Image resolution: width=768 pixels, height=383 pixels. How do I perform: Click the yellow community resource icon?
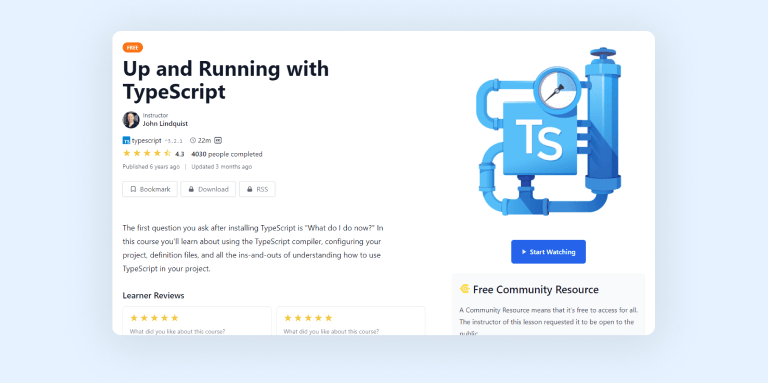point(465,289)
